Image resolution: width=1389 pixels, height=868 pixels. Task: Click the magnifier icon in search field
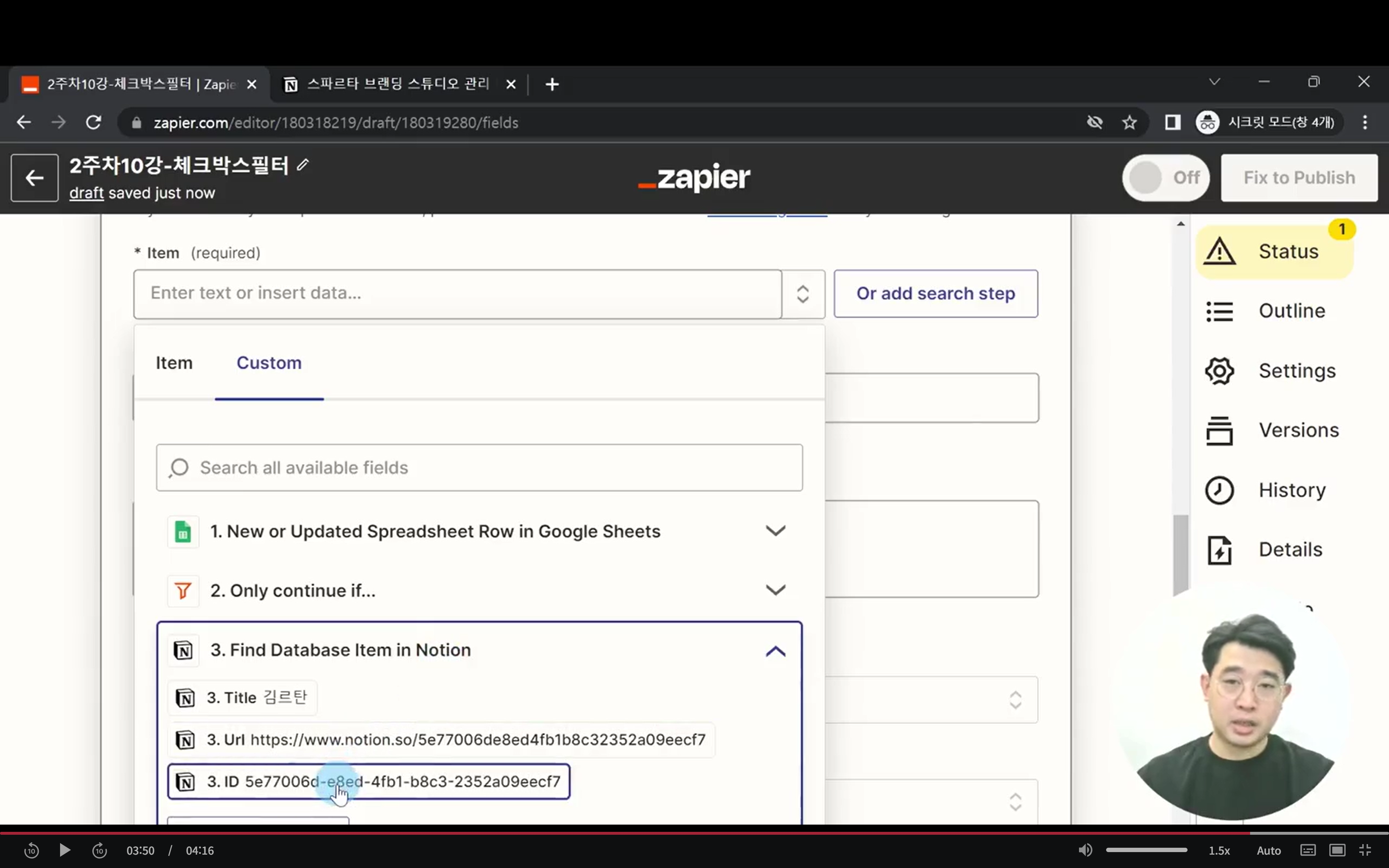[x=178, y=468]
